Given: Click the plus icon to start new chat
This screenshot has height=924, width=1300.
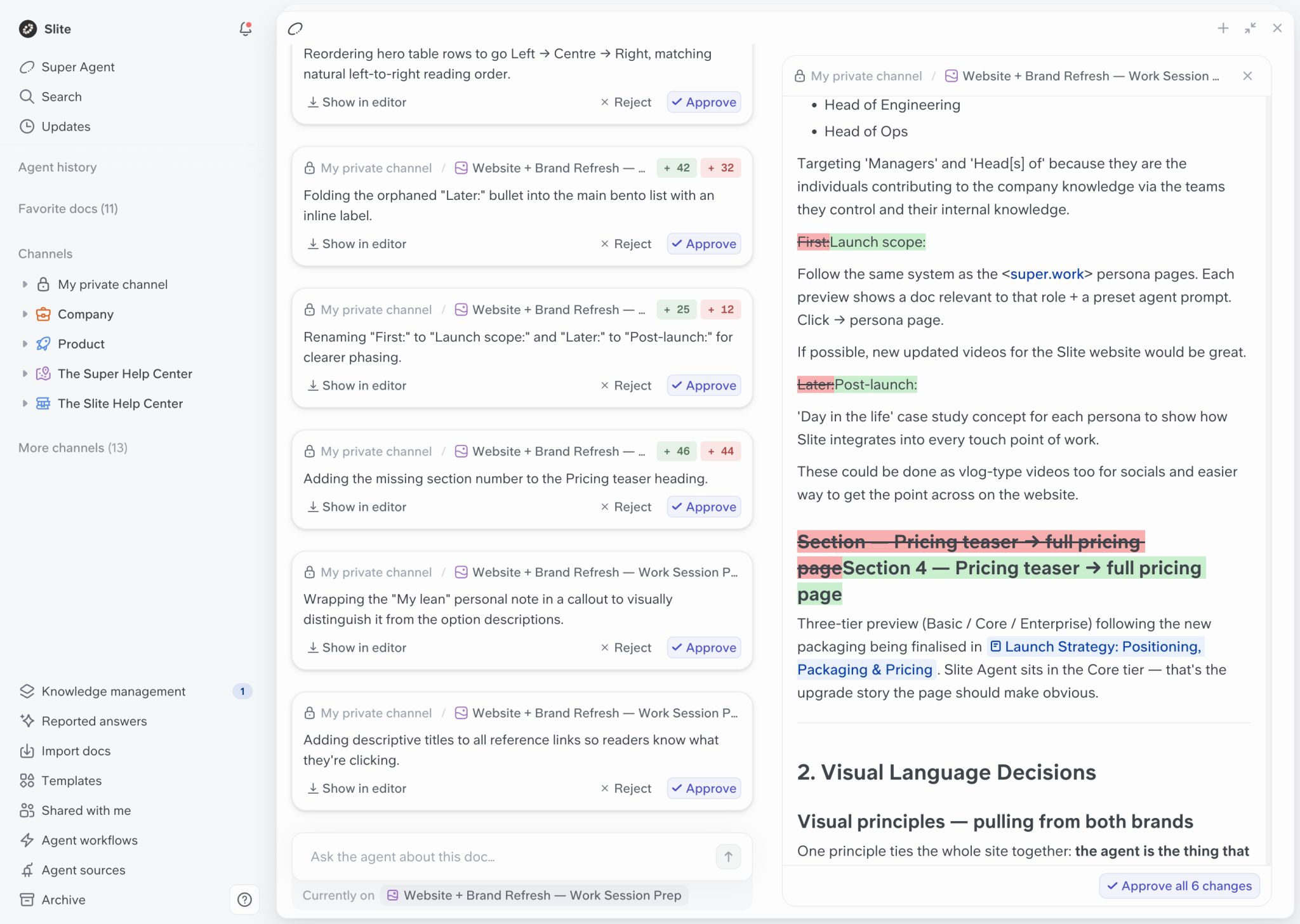Looking at the screenshot, I should click(x=1223, y=29).
